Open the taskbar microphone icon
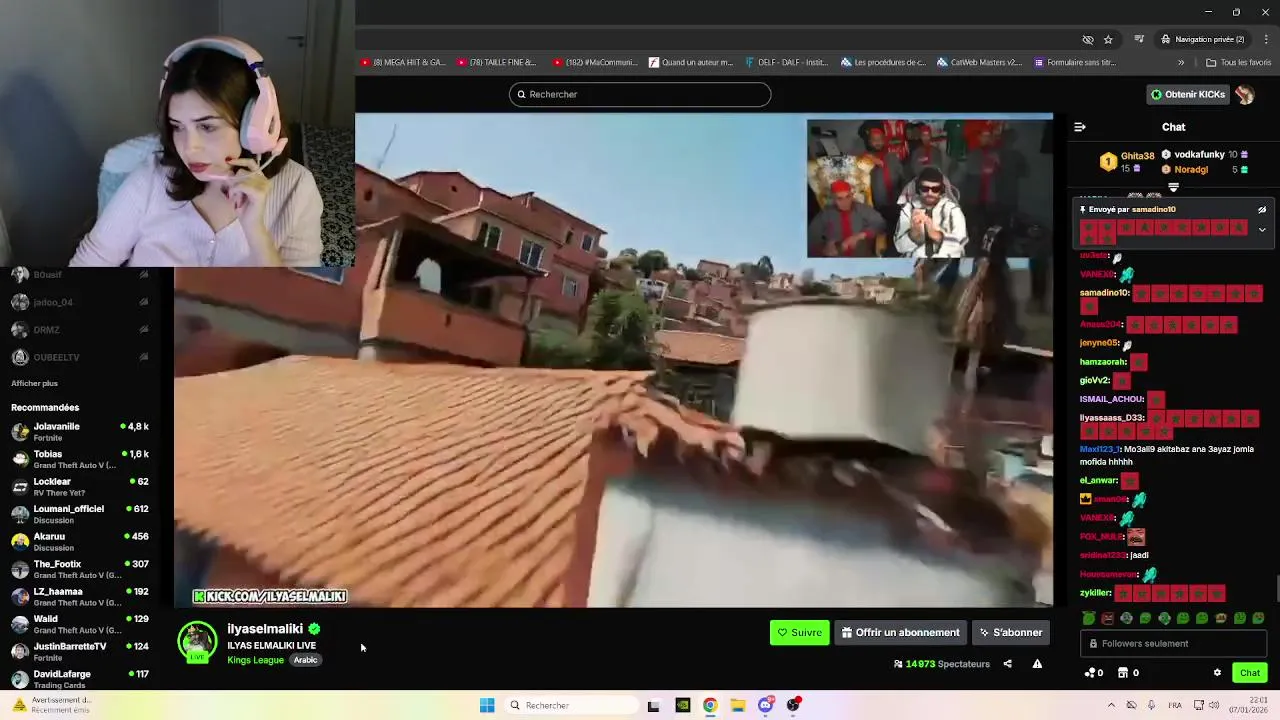This screenshot has width=1280, height=720. click(1152, 705)
